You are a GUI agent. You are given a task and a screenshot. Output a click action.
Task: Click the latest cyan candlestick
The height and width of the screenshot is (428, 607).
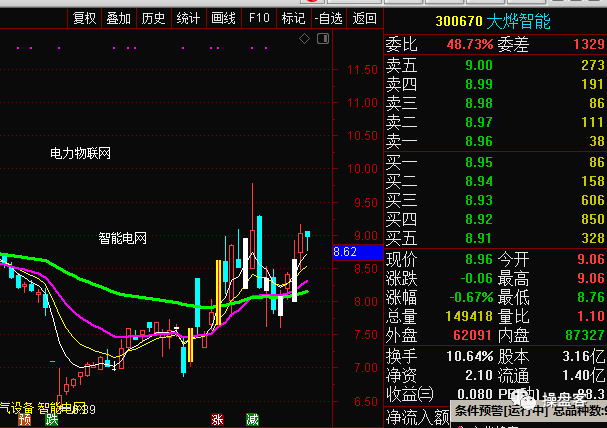pyautogui.click(x=307, y=240)
